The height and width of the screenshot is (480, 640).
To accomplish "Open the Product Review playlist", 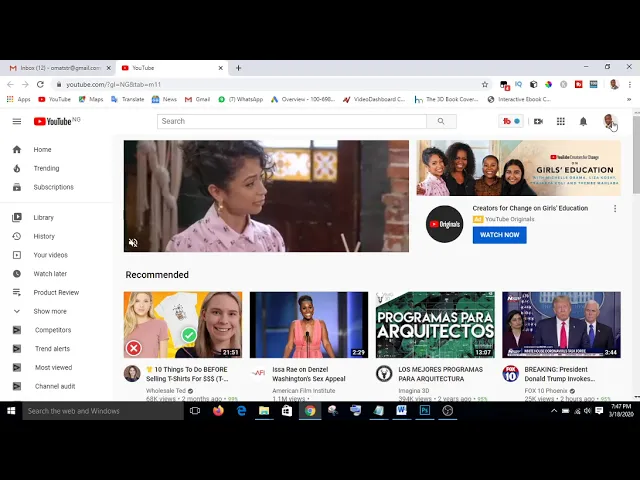I will tap(56, 293).
